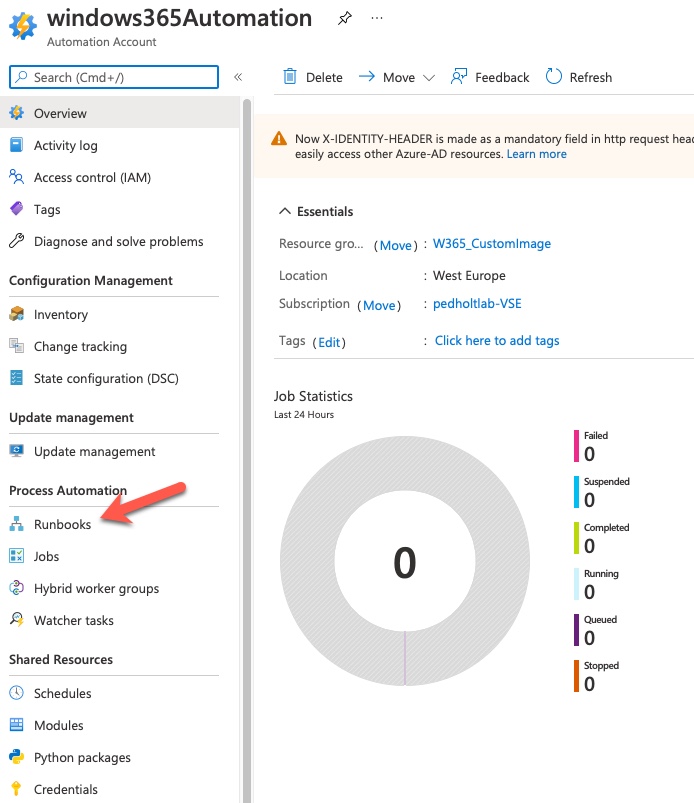Click the Move toolbar button
Viewport: 694px width, 803px height.
tap(396, 77)
